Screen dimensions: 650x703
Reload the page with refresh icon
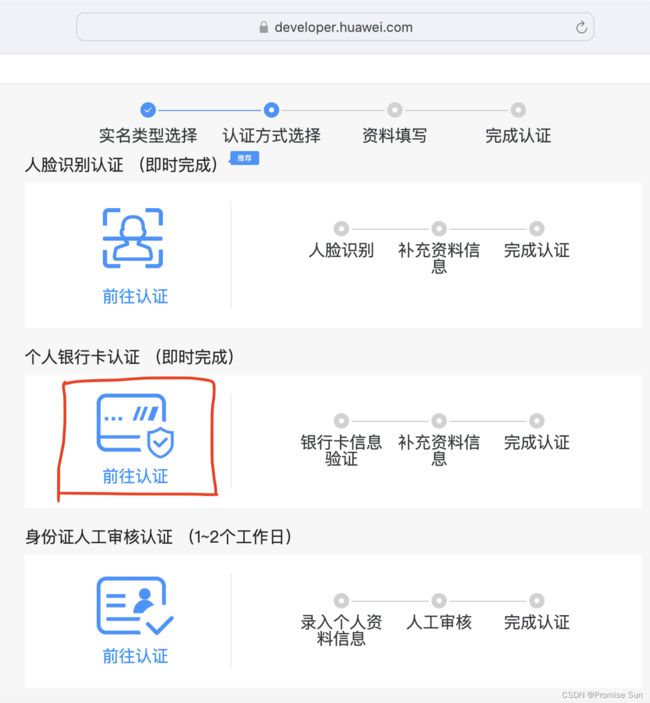coord(581,27)
